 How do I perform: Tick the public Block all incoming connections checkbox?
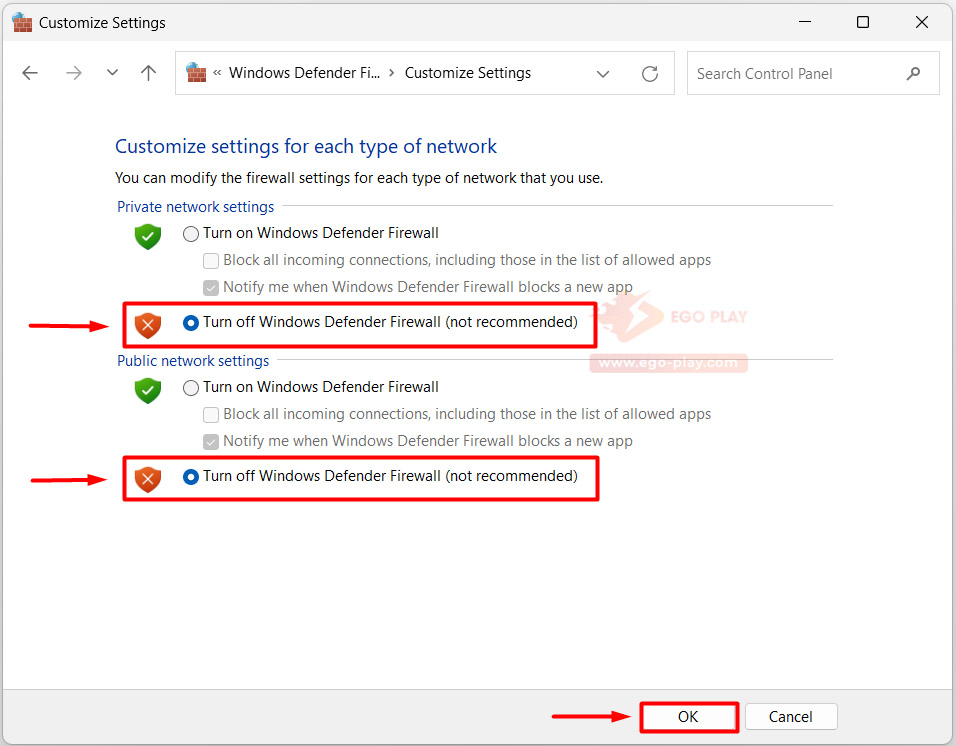coord(210,415)
